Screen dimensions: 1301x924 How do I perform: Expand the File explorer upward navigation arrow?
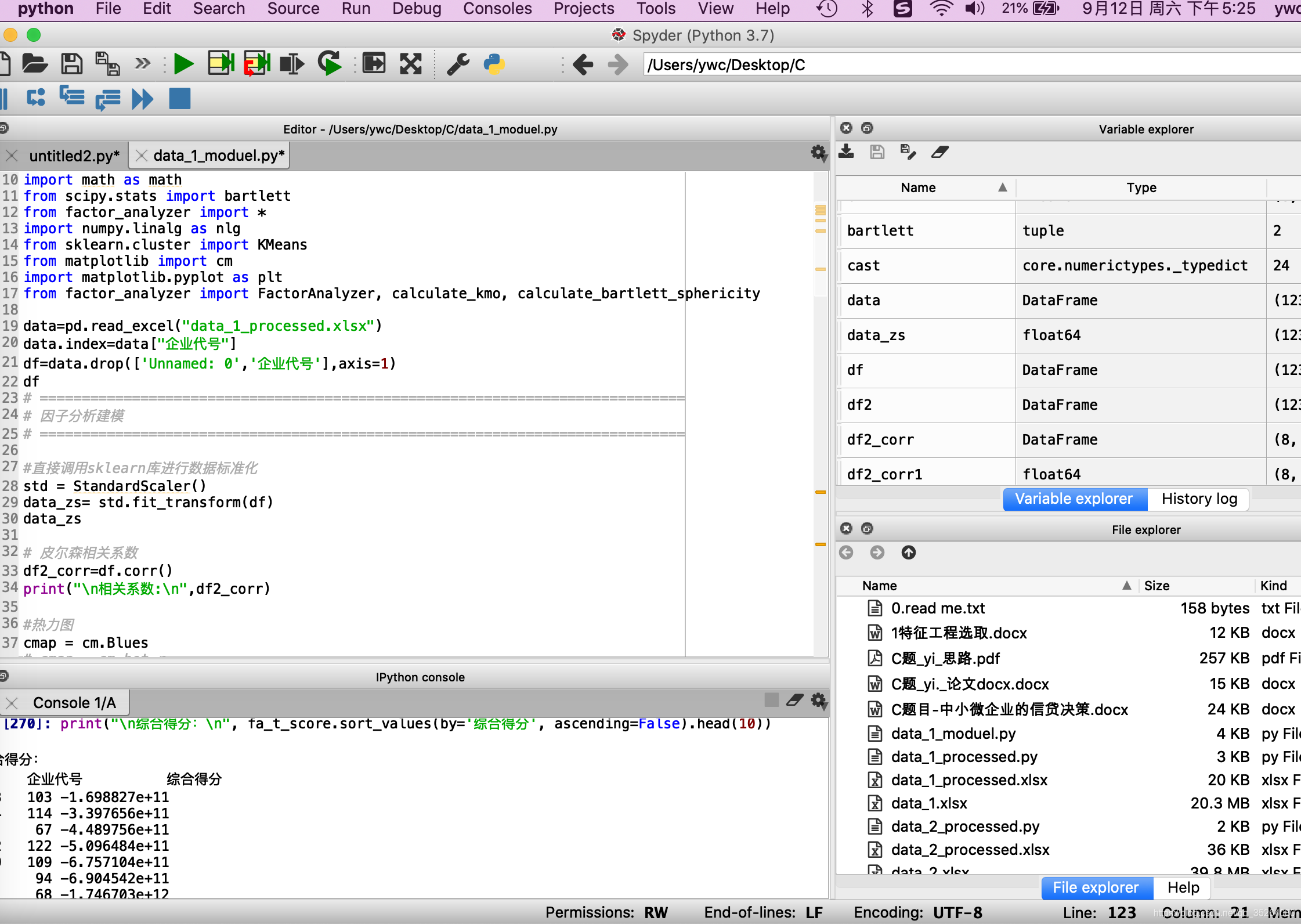[909, 553]
